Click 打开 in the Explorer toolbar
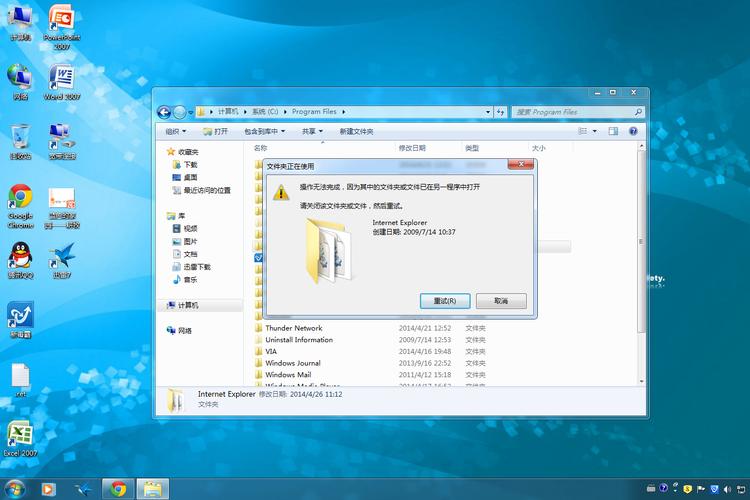Image resolution: width=750 pixels, height=500 pixels. point(216,131)
